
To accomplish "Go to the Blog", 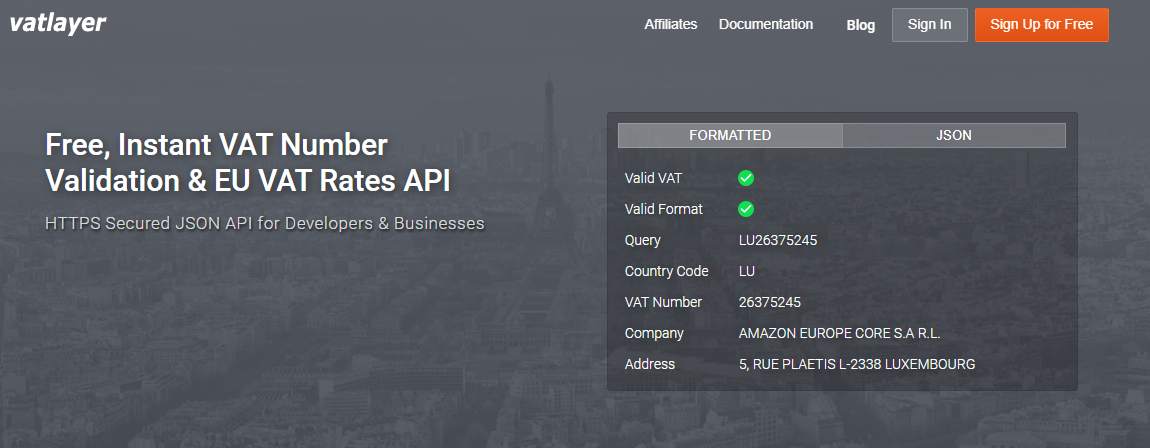I will 860,25.
